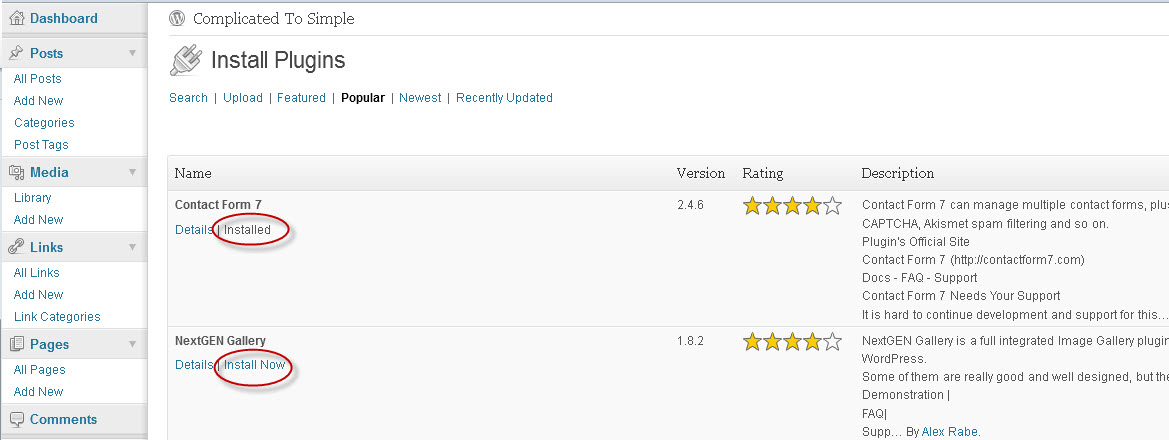Collapse the Media menu arrow
The image size is (1169, 440).
pos(132,172)
